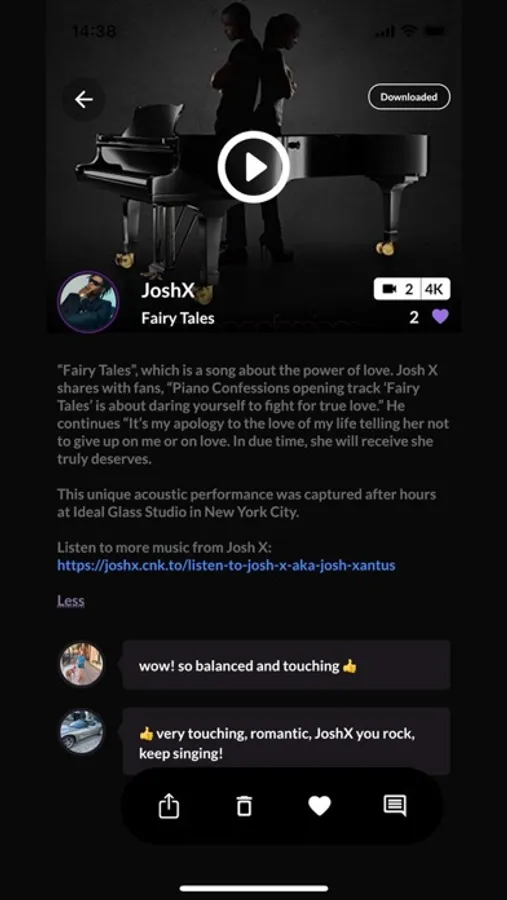Delete download using the trash icon
This screenshot has height=900, width=507.
(x=244, y=806)
